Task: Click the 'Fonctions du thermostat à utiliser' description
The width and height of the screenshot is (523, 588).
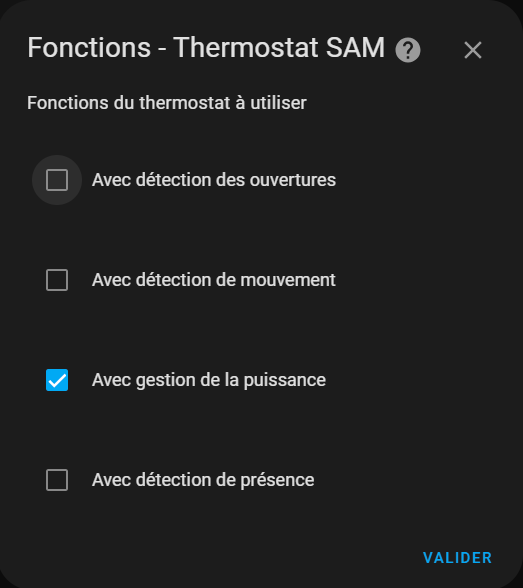Action: point(167,103)
